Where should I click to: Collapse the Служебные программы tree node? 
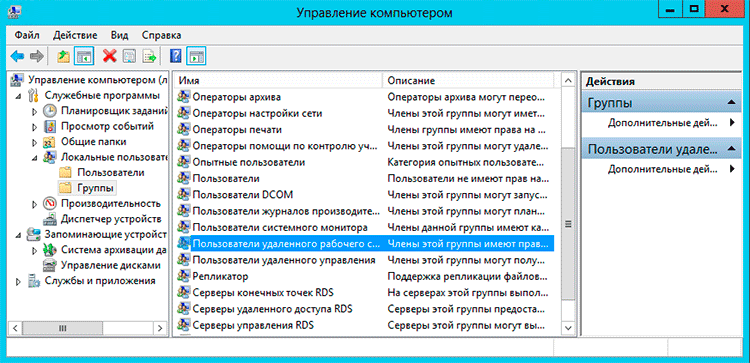[x=19, y=96]
